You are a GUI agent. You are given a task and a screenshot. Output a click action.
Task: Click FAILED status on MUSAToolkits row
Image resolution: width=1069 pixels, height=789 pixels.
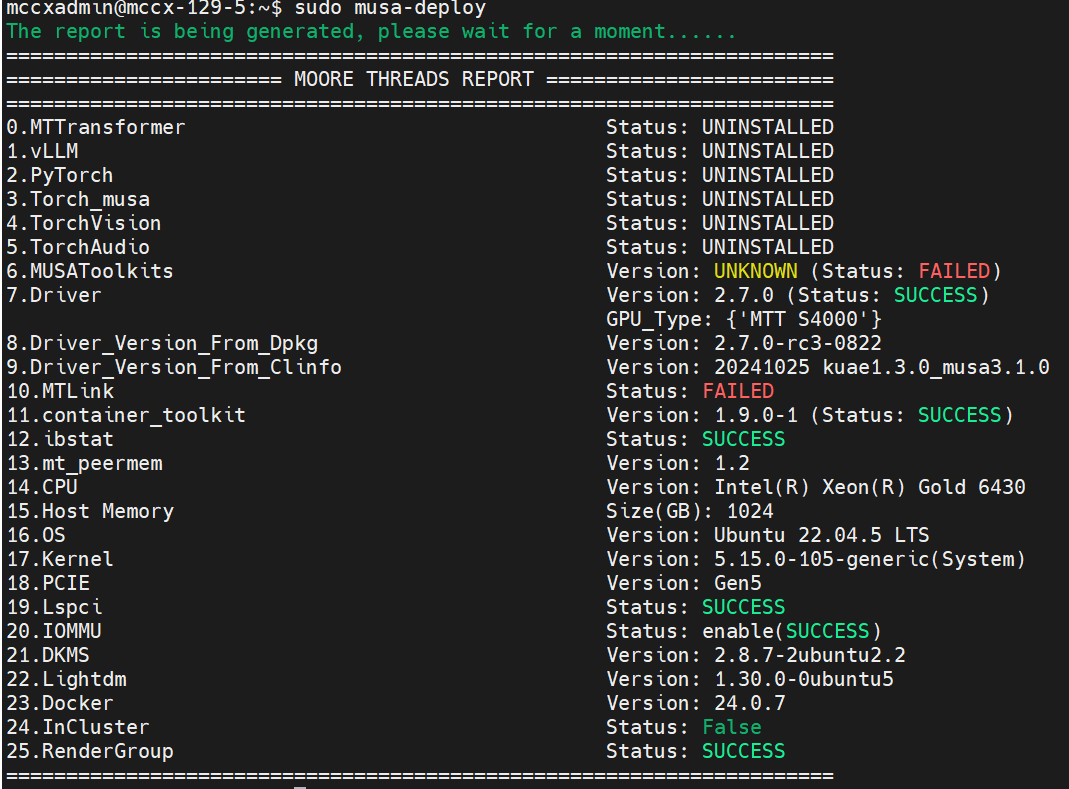point(954,271)
